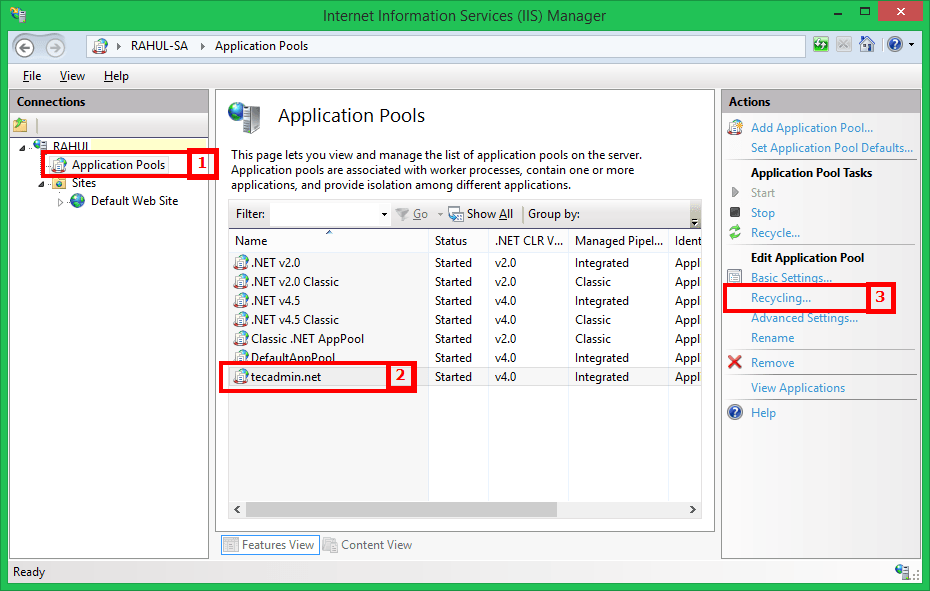930x591 pixels.
Task: Open Help from the bottom of Actions pane
Action: (x=763, y=412)
